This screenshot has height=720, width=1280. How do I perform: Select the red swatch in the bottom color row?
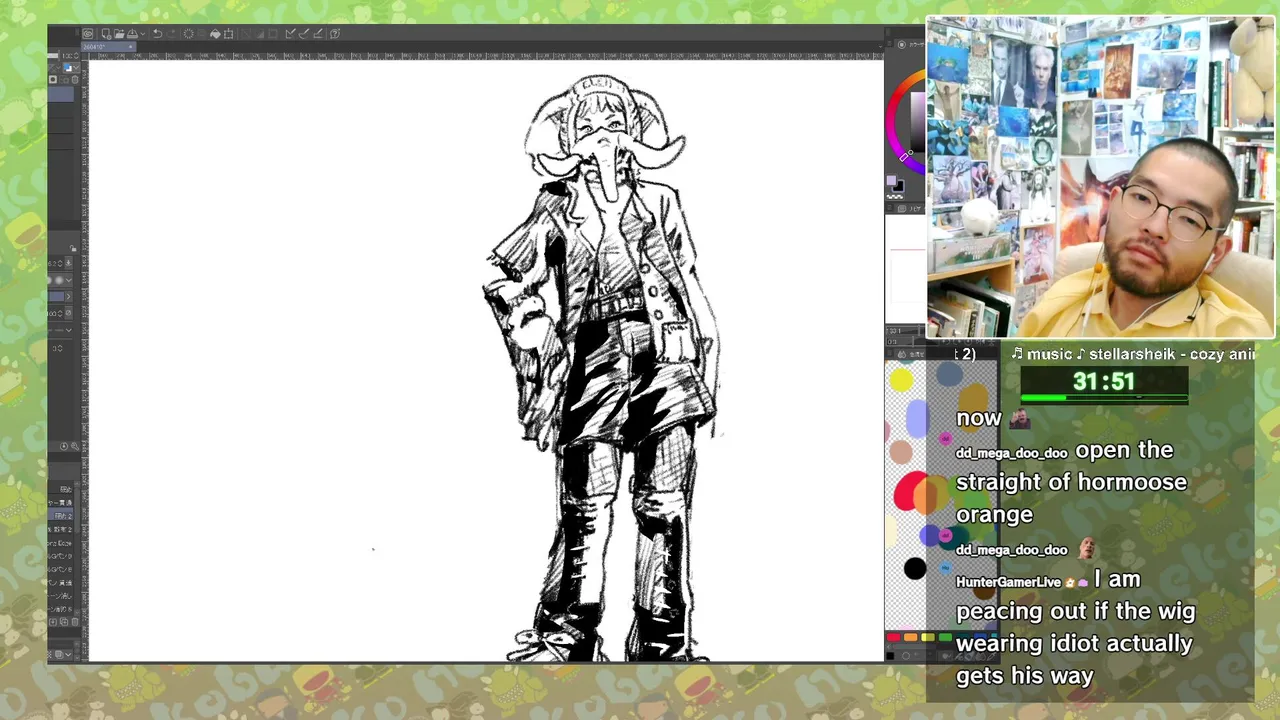pos(893,637)
